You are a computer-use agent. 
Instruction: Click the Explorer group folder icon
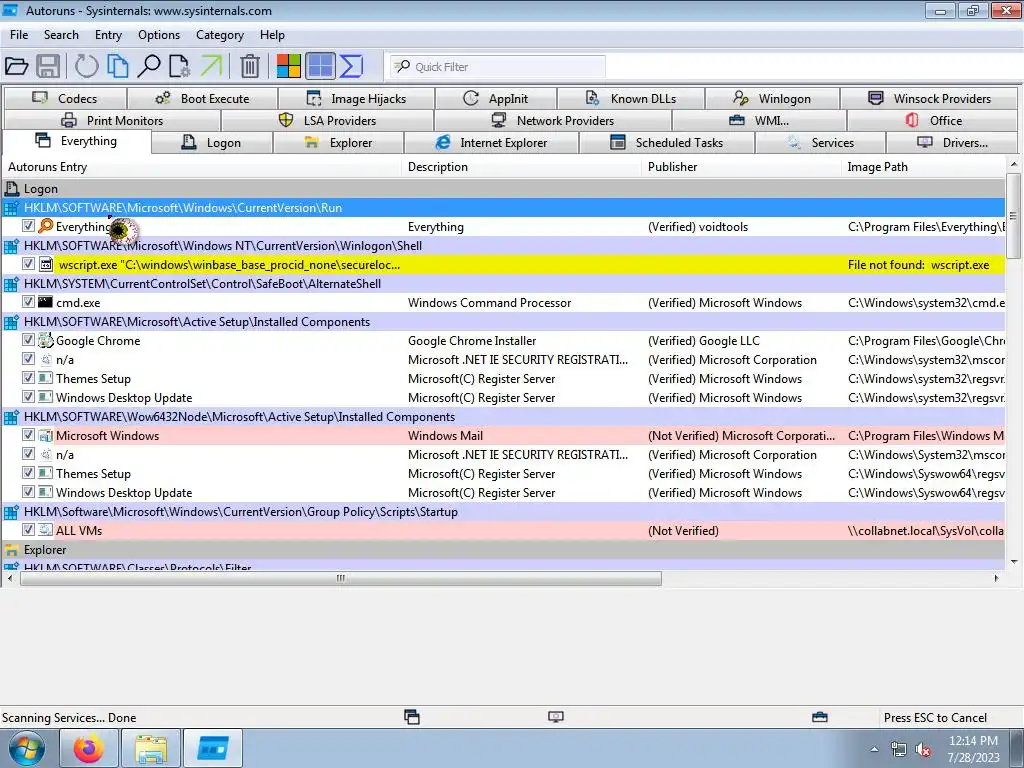(11, 550)
